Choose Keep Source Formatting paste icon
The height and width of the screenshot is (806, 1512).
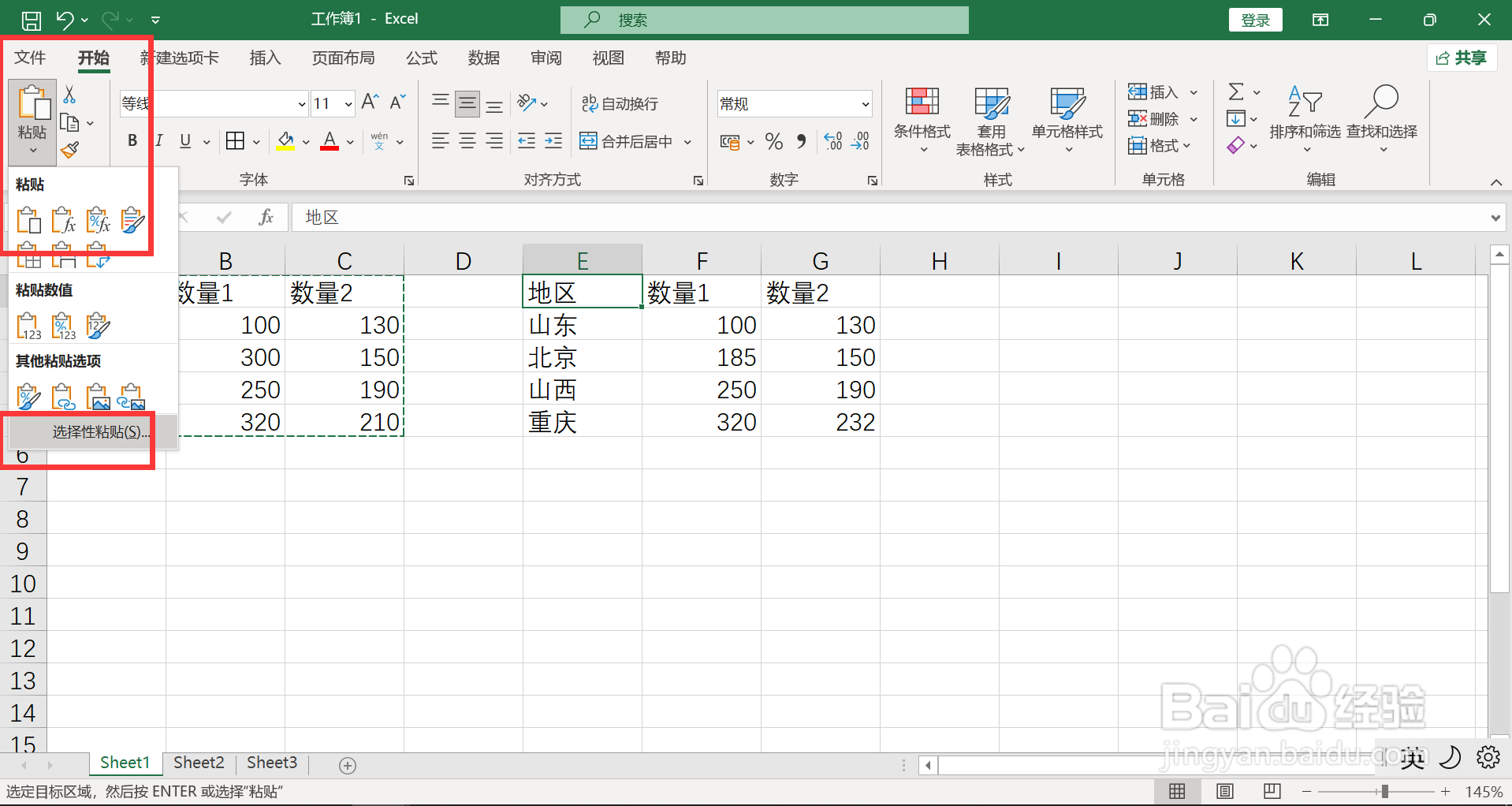(132, 220)
